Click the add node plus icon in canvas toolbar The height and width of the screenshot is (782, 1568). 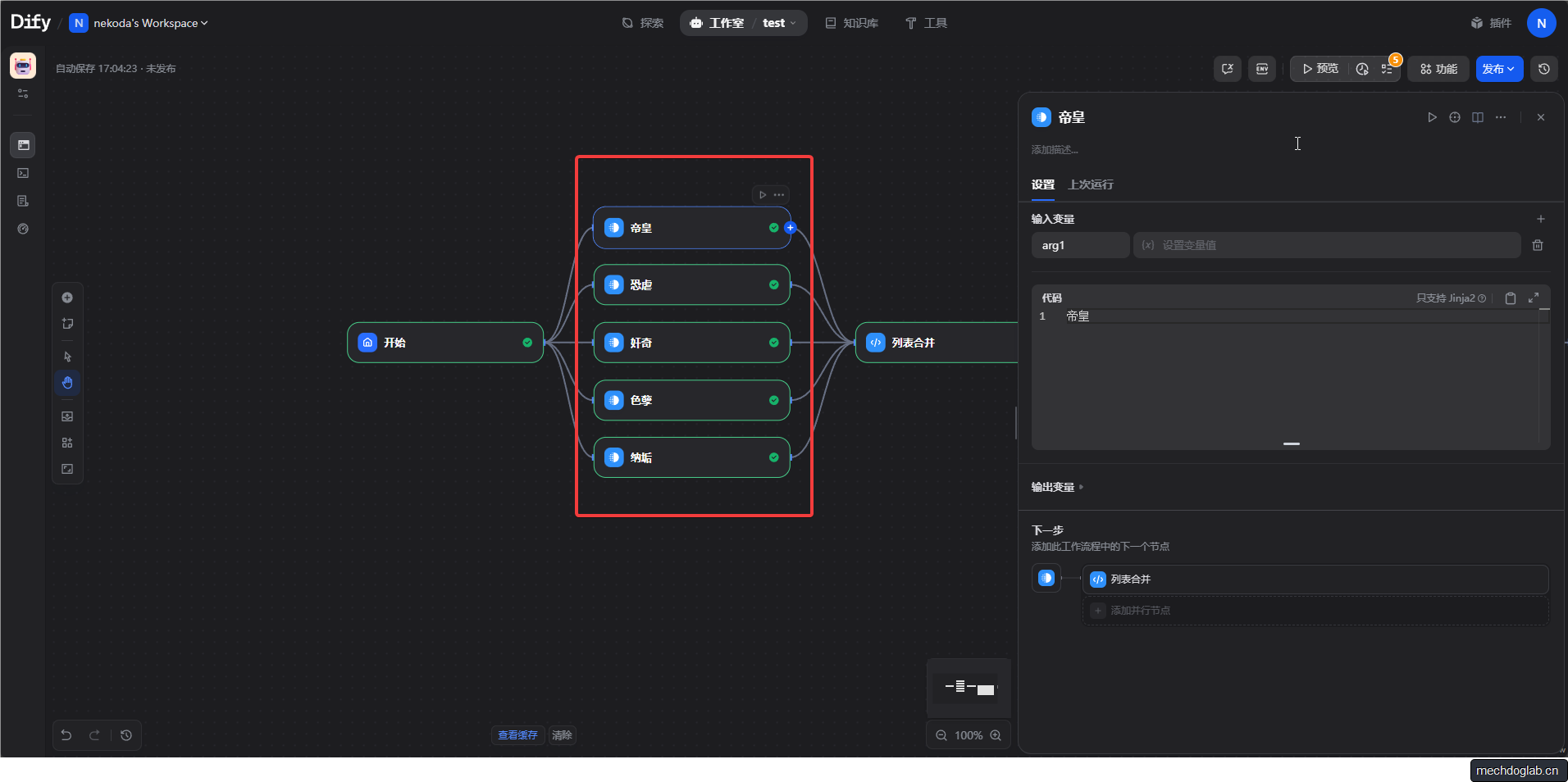tap(67, 298)
